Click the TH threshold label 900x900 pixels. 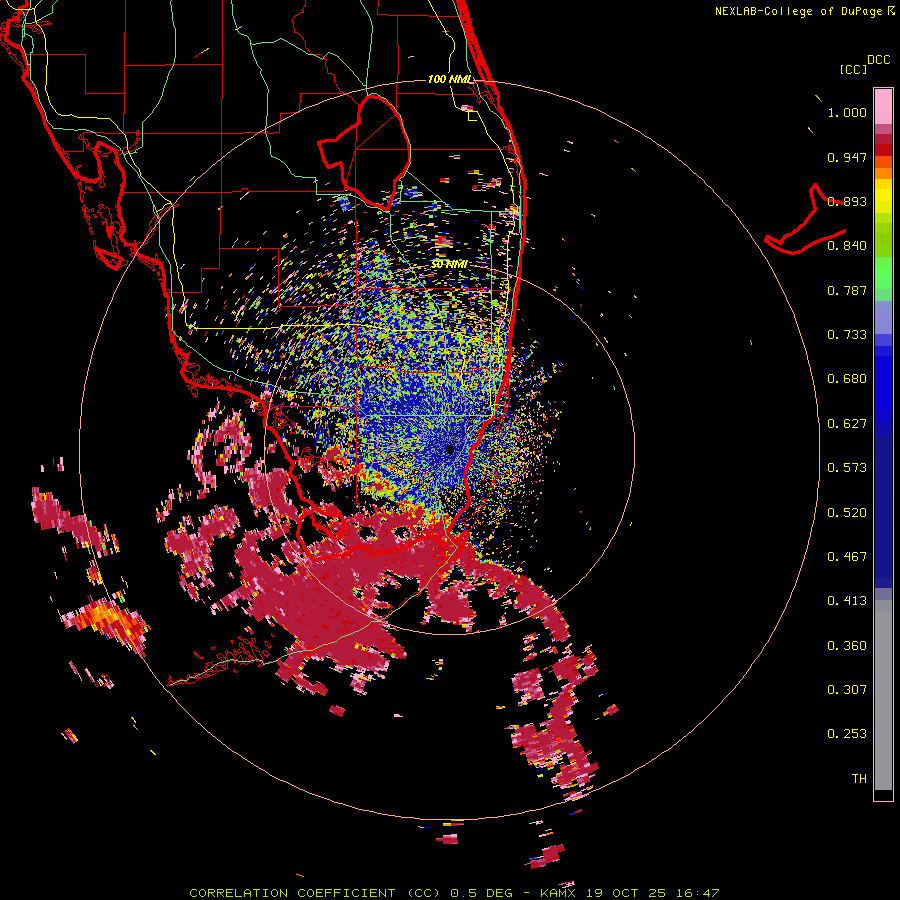pyautogui.click(x=859, y=779)
